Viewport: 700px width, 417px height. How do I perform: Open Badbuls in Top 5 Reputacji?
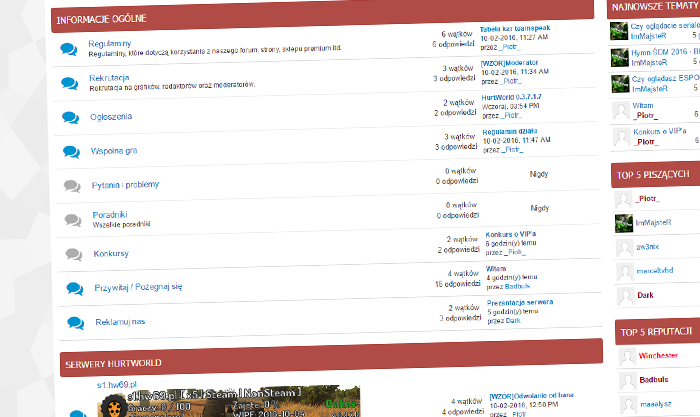654,380
